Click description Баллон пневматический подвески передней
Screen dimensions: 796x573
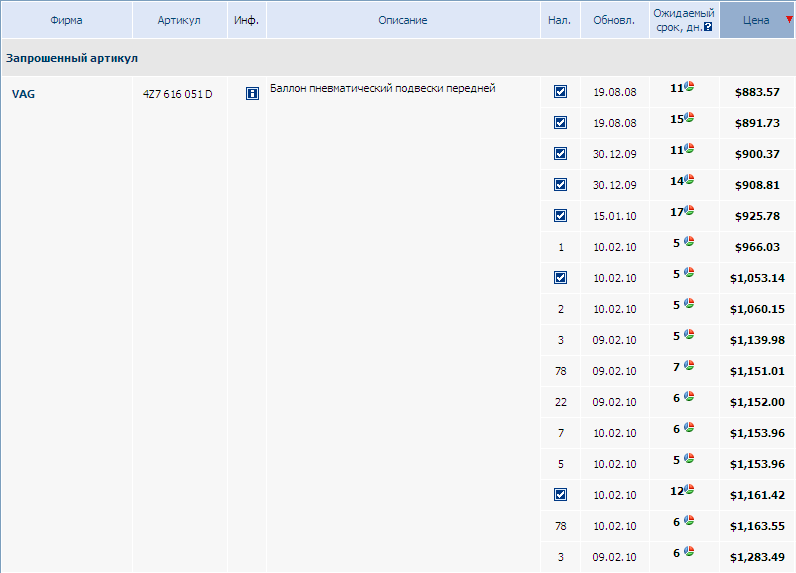383,88
